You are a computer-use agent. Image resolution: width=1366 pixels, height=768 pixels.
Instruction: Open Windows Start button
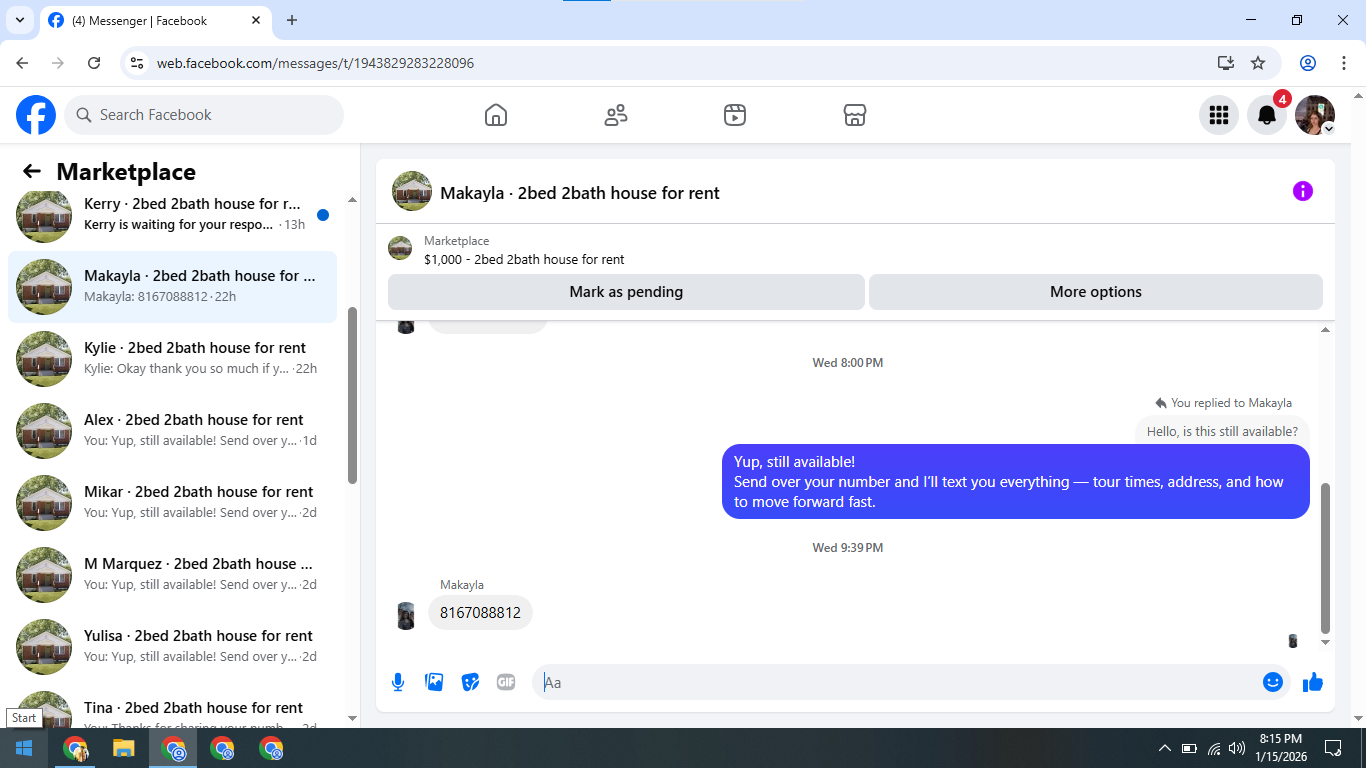point(24,748)
